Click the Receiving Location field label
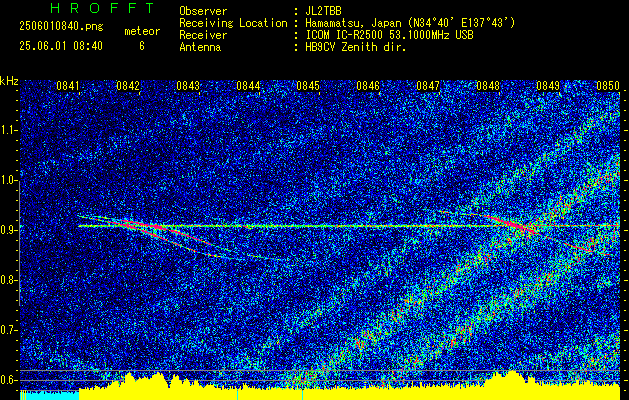The height and width of the screenshot is (400, 629). pos(233,23)
